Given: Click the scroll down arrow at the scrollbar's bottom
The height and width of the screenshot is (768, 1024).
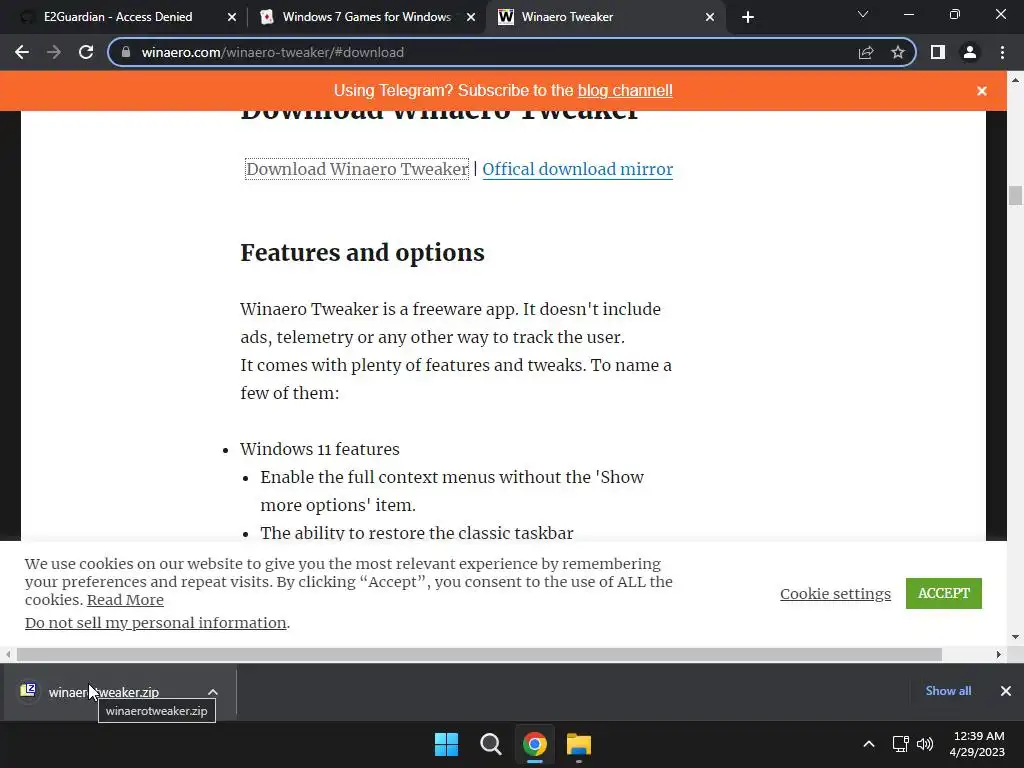Looking at the screenshot, I should tap(1015, 637).
